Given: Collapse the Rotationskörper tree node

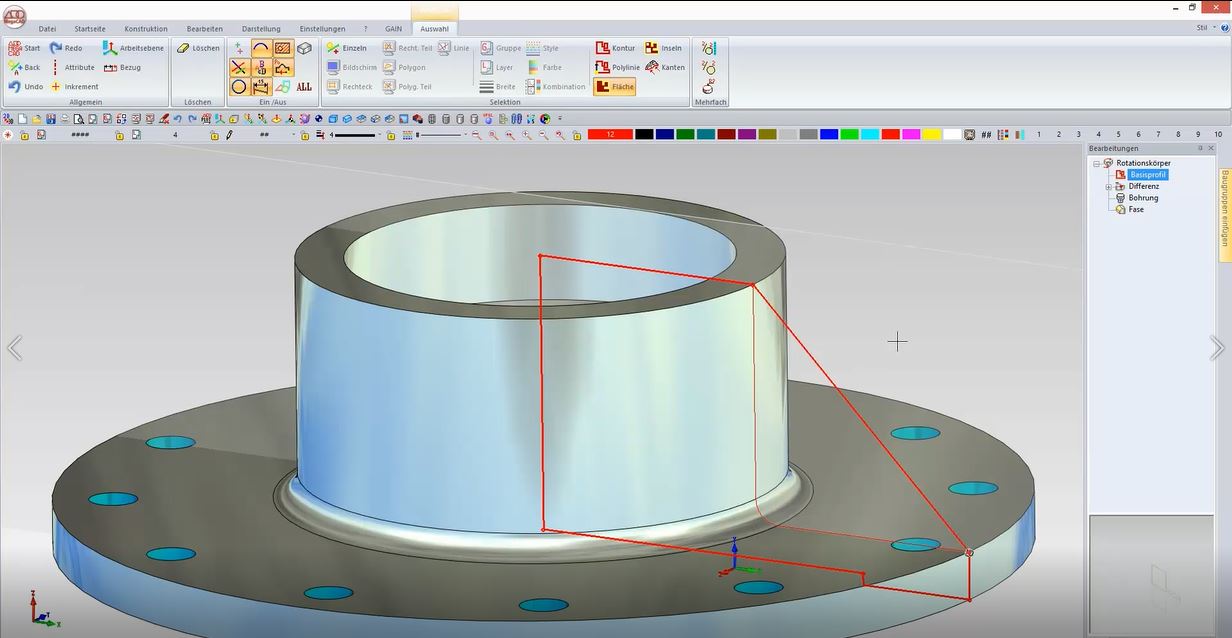Looking at the screenshot, I should pyautogui.click(x=1096, y=163).
